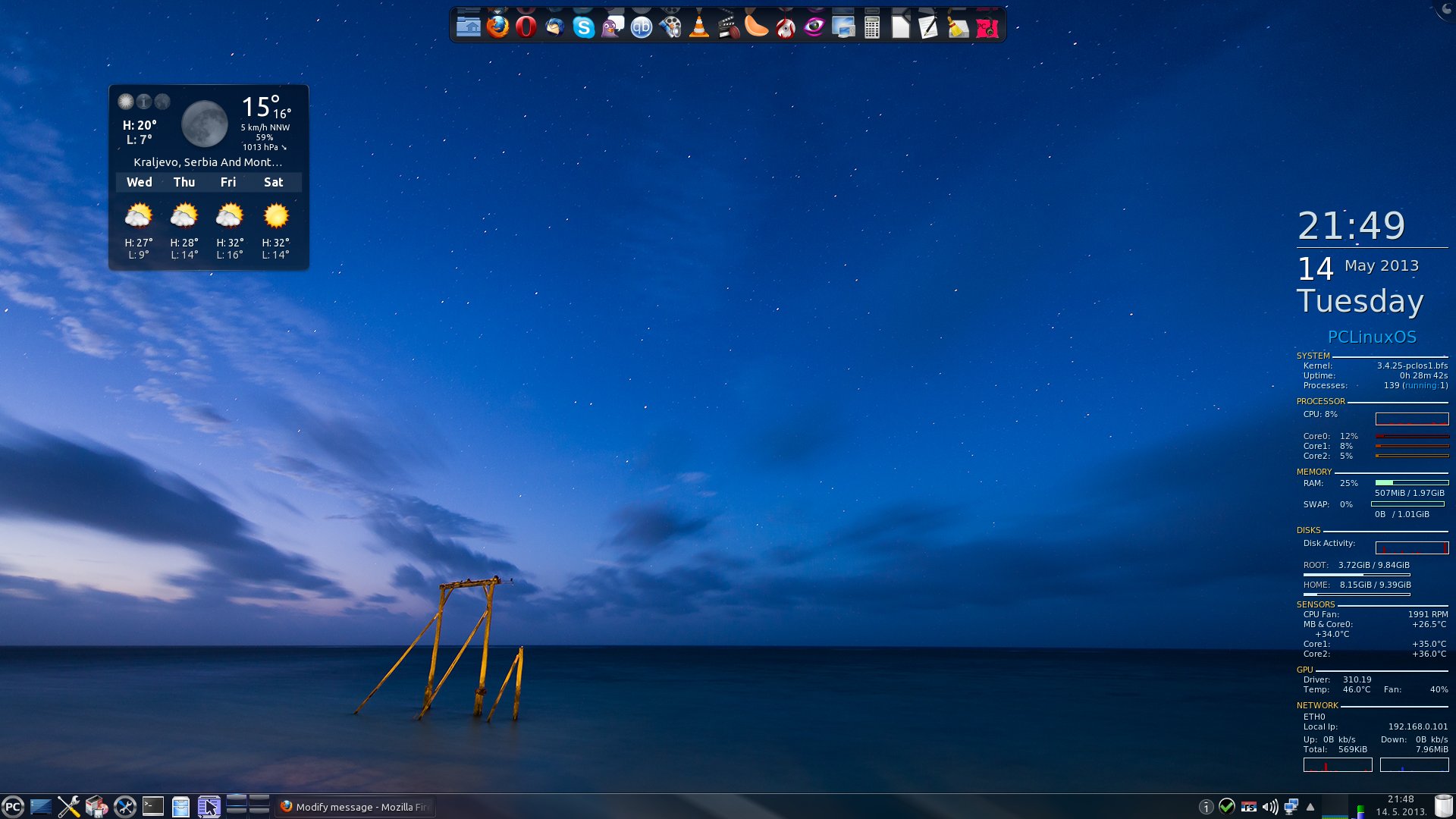Open the volume control in tray
The height and width of the screenshot is (819, 1456).
click(1269, 807)
